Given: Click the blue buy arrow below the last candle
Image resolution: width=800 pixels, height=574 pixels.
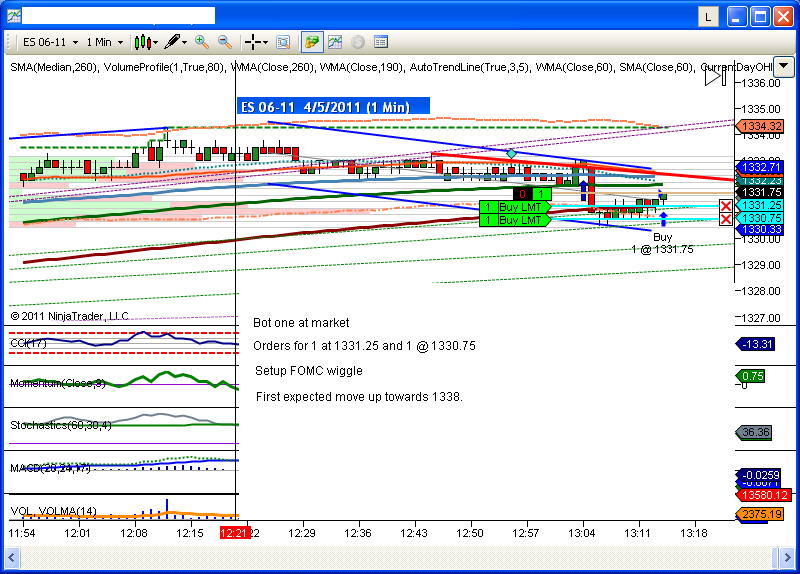Looking at the screenshot, I should pos(663,219).
